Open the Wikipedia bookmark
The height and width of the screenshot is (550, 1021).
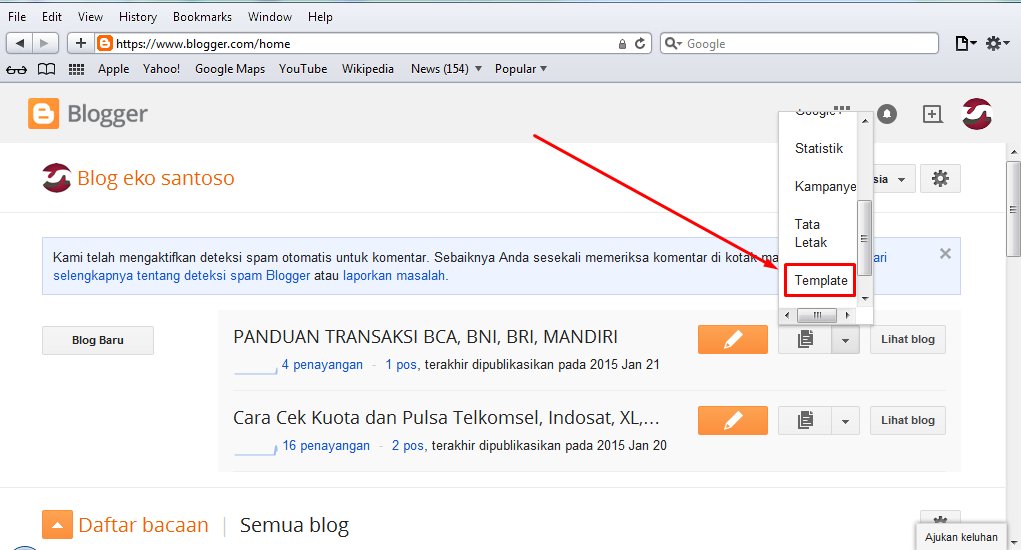click(368, 69)
